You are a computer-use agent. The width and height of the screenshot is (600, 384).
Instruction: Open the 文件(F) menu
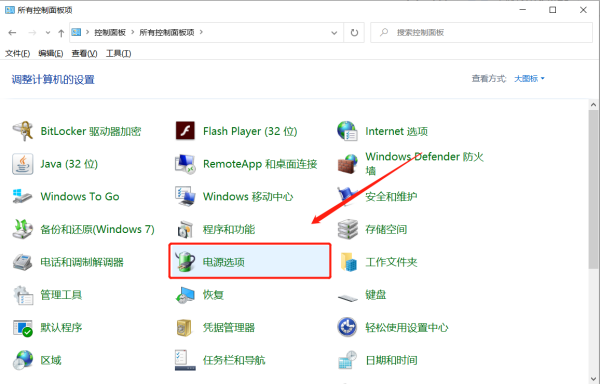pyautogui.click(x=18, y=54)
